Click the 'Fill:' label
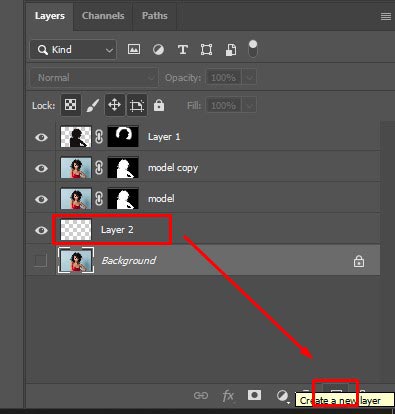 coord(194,106)
